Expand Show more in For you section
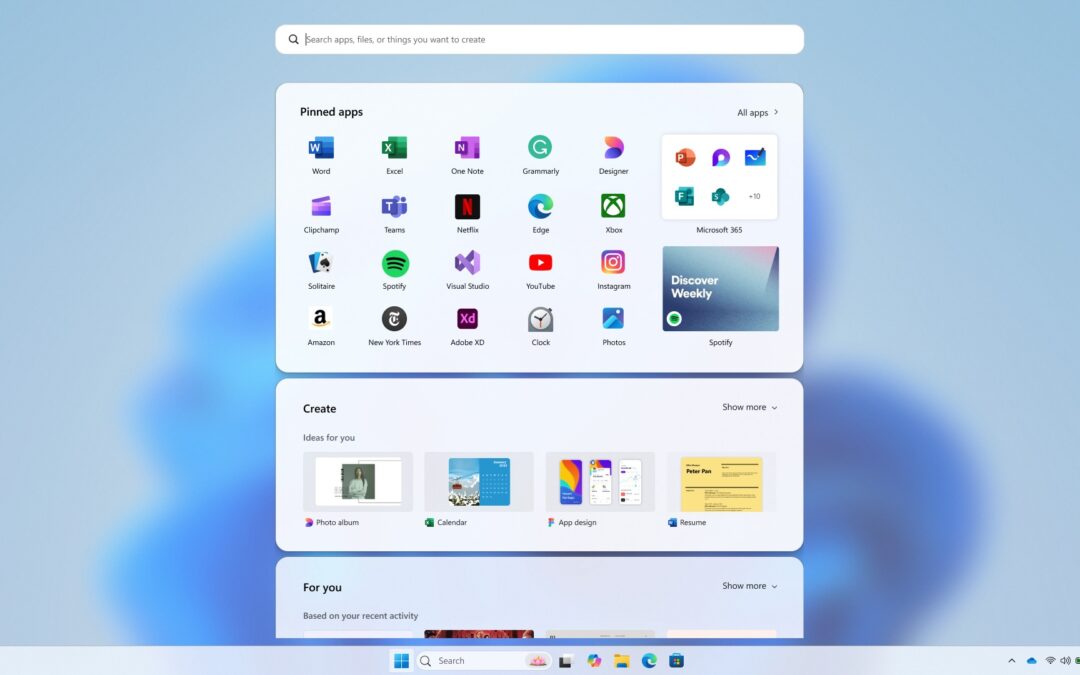Screen dimensions: 1080x675 click(749, 585)
